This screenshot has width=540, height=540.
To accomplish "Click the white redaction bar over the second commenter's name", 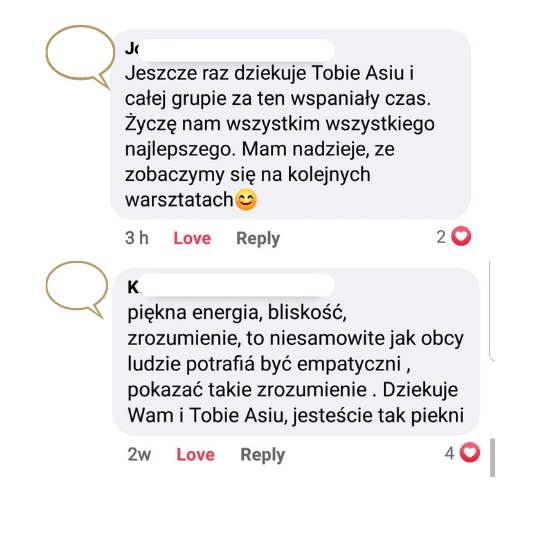I will click(x=236, y=285).
